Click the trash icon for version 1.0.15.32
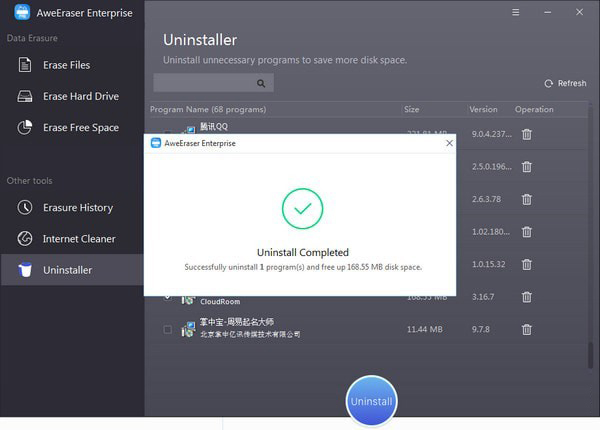Screen dimensions: 600x430 click(527, 264)
